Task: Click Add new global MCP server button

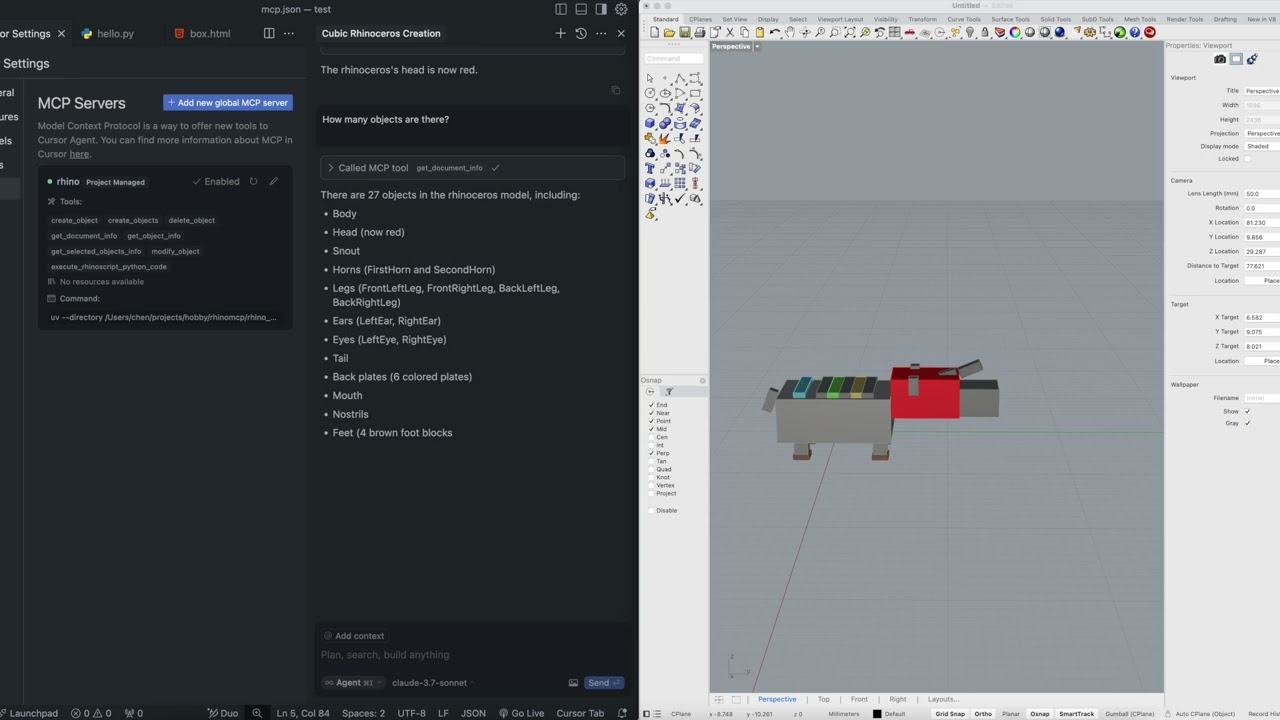Action: [228, 102]
